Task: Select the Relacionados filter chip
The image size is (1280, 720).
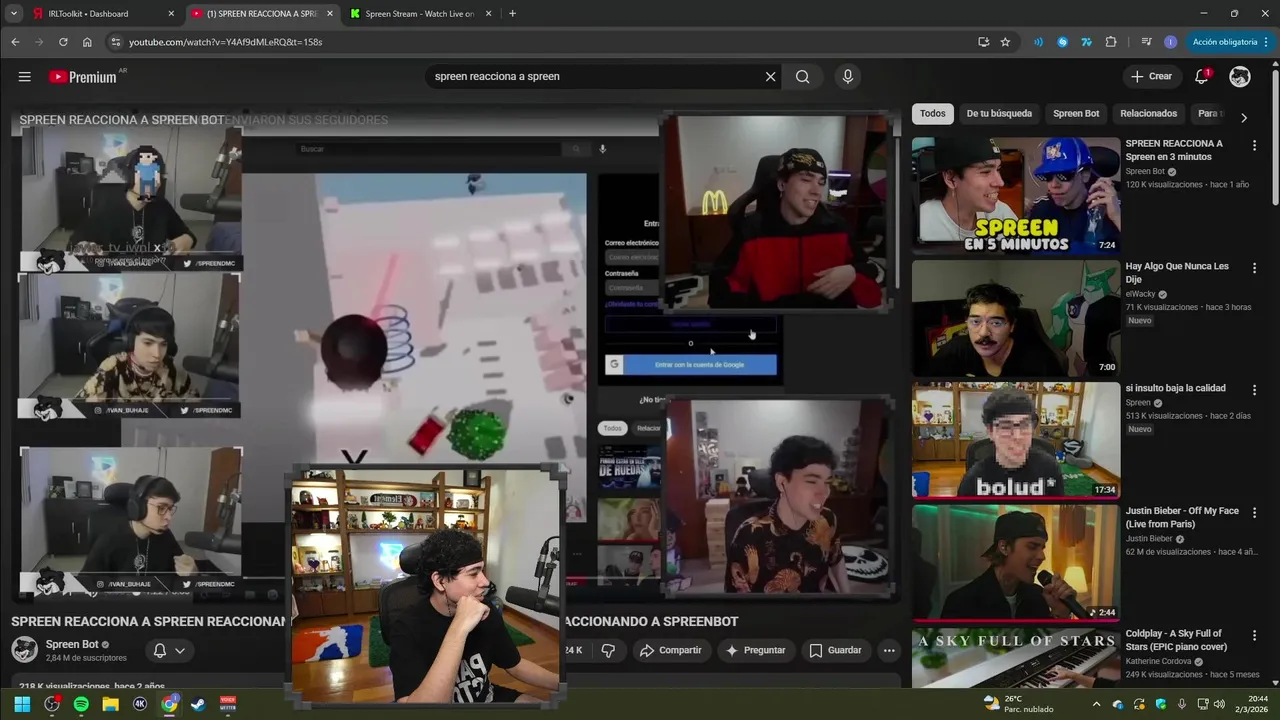Action: coord(1148,114)
